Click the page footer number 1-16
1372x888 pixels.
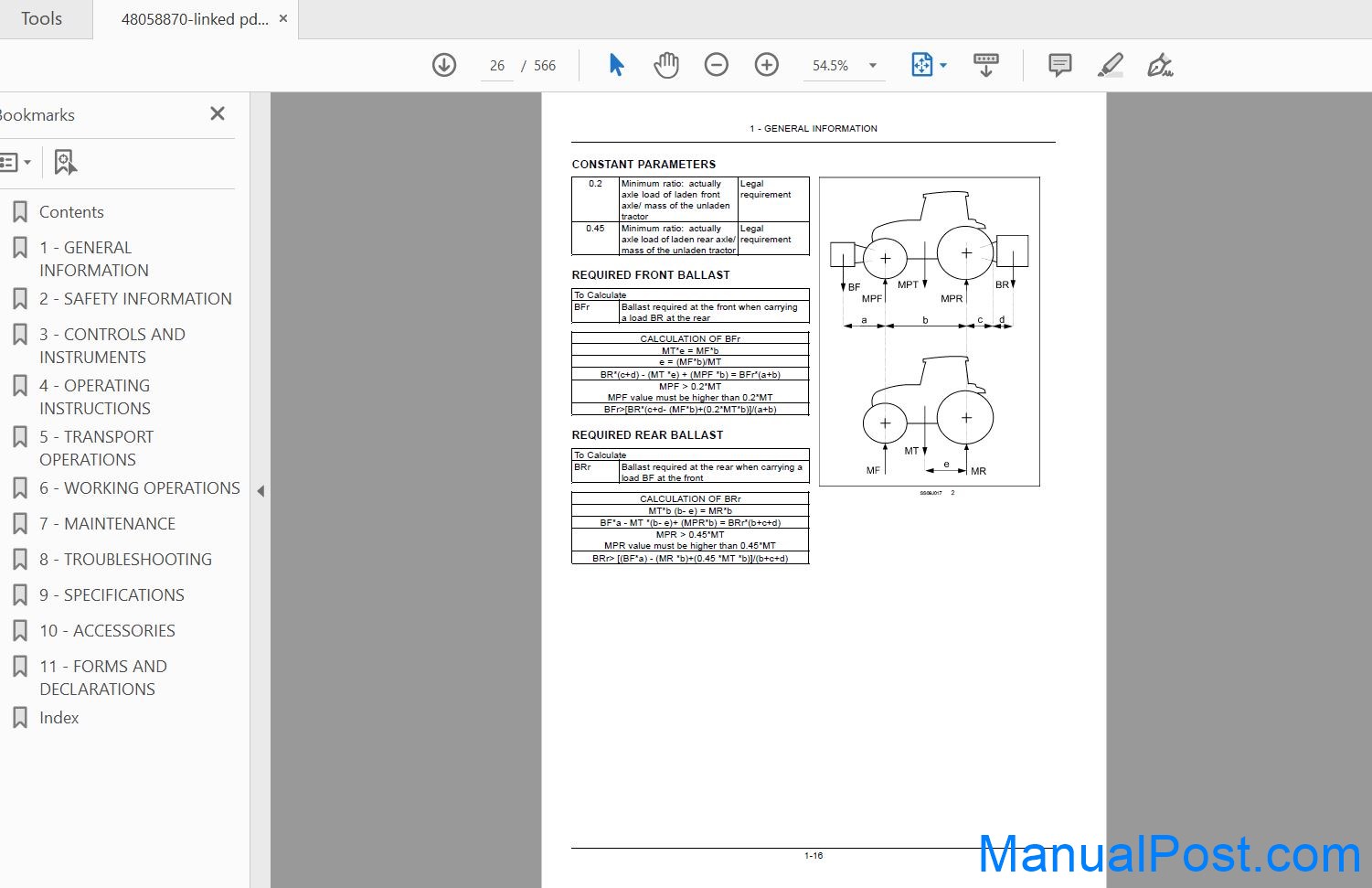pyautogui.click(x=814, y=856)
